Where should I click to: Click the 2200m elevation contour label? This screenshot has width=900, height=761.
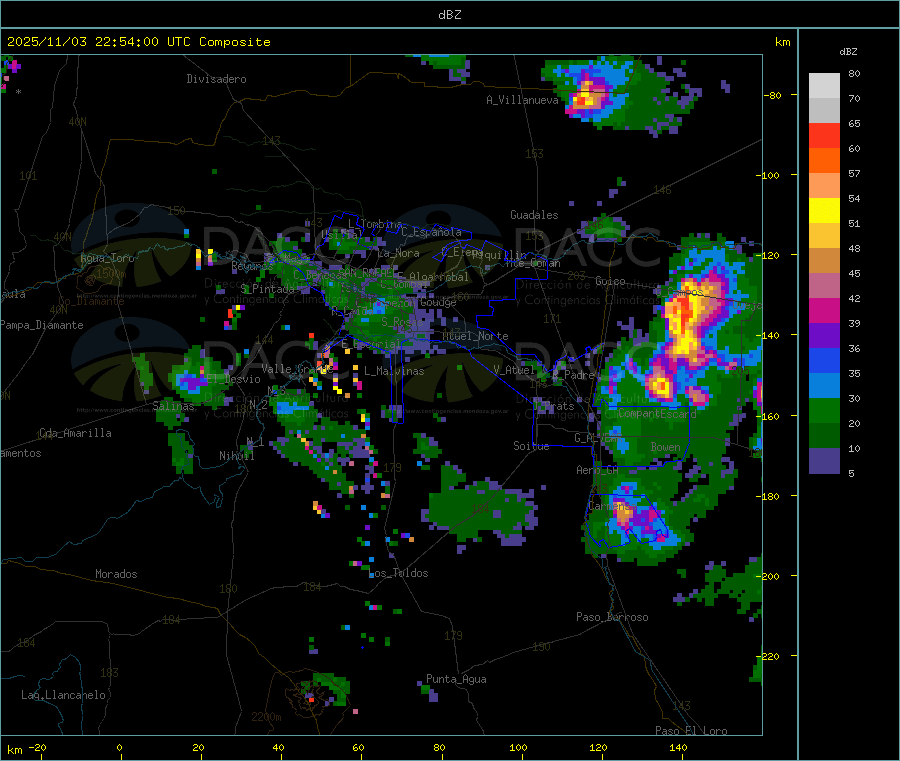(266, 717)
